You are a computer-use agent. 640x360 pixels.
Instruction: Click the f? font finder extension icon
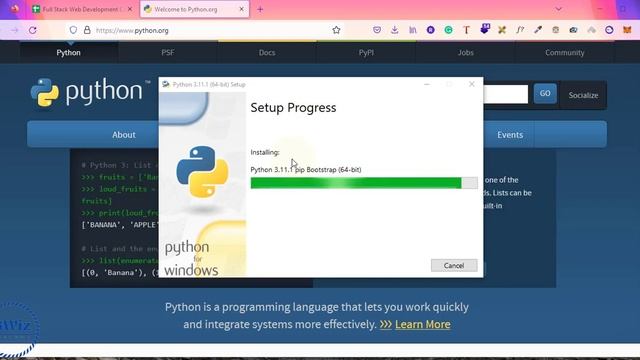click(520, 30)
